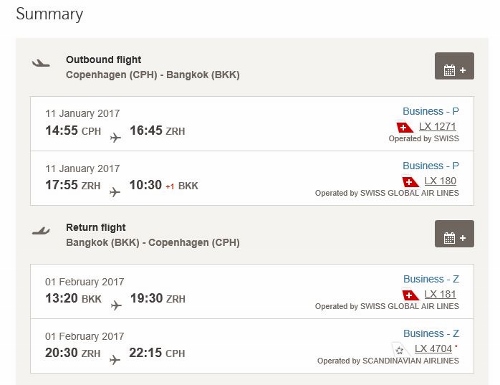Screen dimensions: 500x385
Task: Click the outbound departing plane icon
Action: tap(41, 63)
